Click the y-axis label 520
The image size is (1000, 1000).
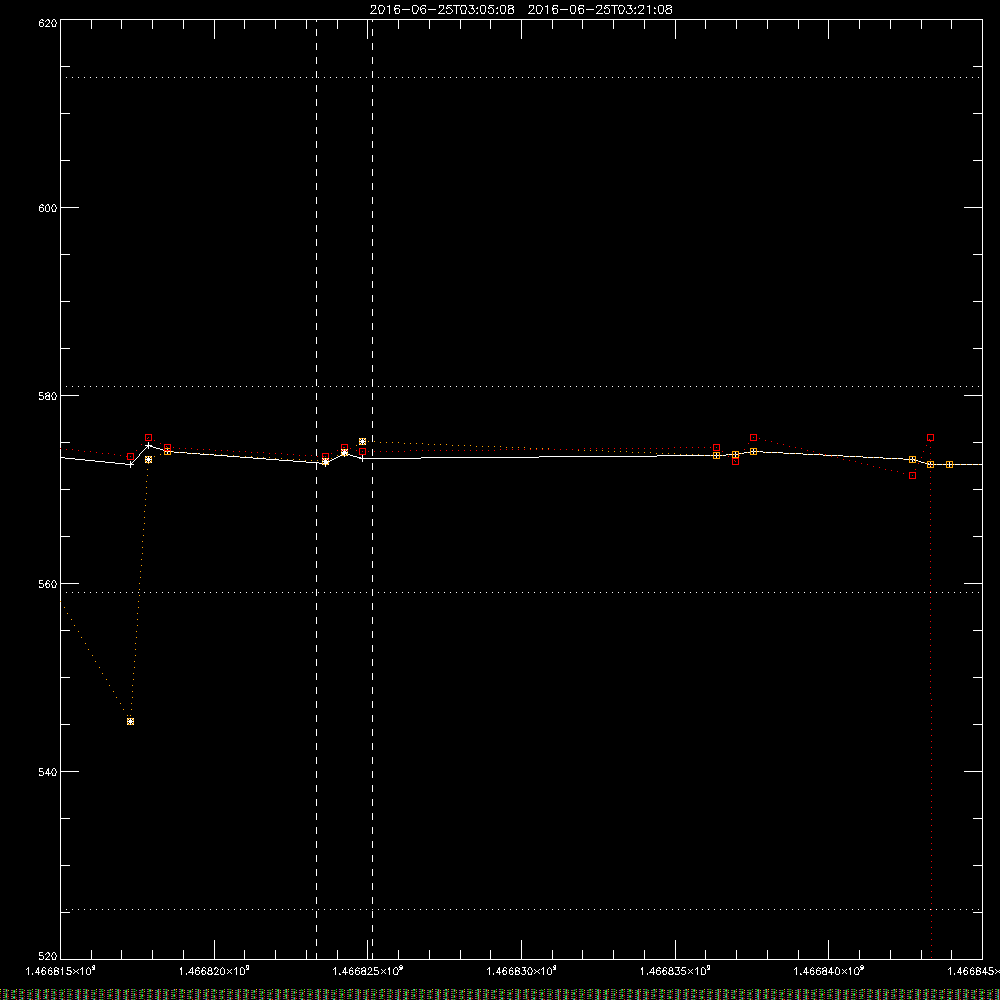[x=48, y=955]
